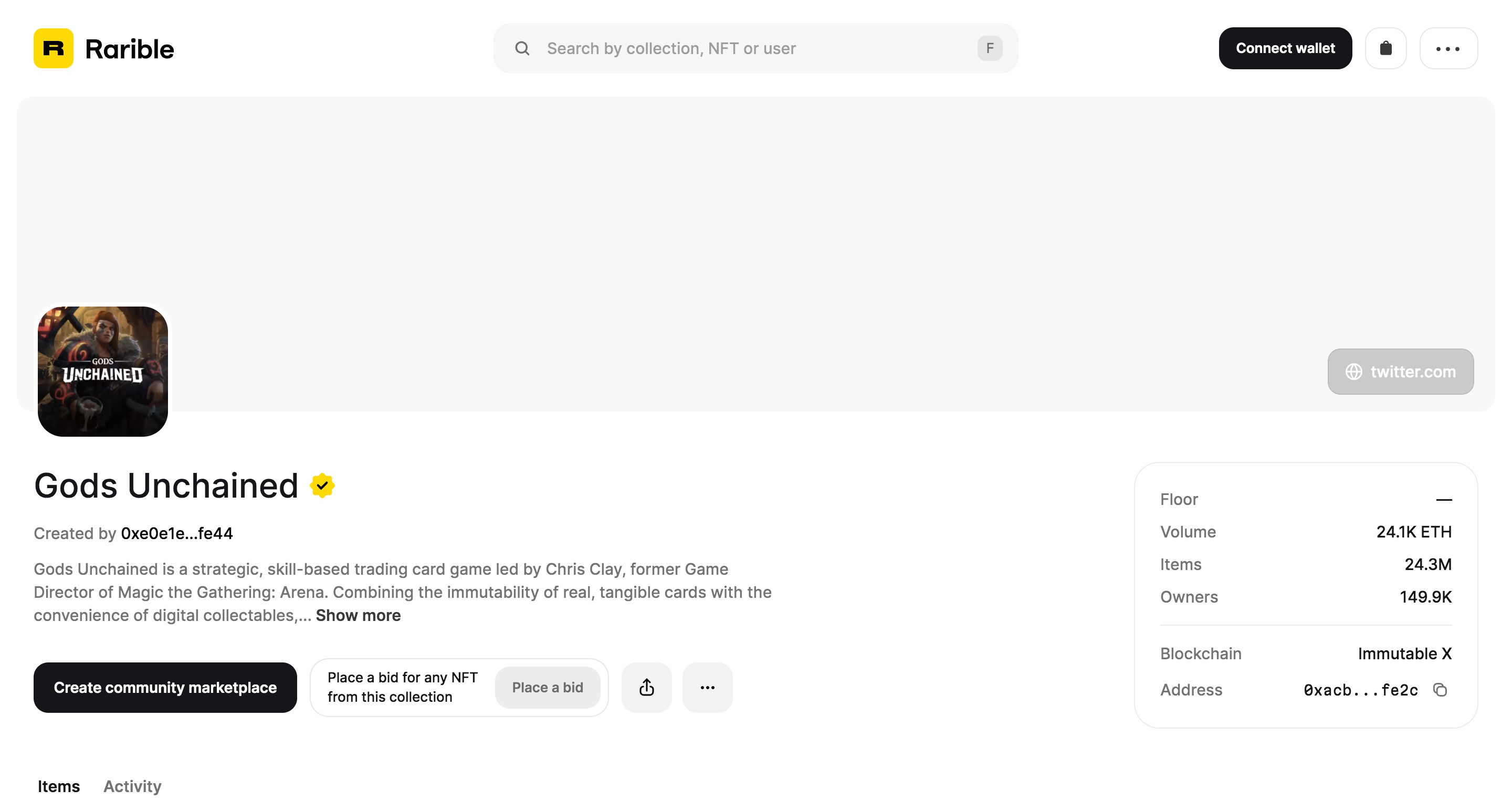The height and width of the screenshot is (801, 1512).
Task: Copy the contract address with copy icon
Action: pyautogui.click(x=1439, y=690)
